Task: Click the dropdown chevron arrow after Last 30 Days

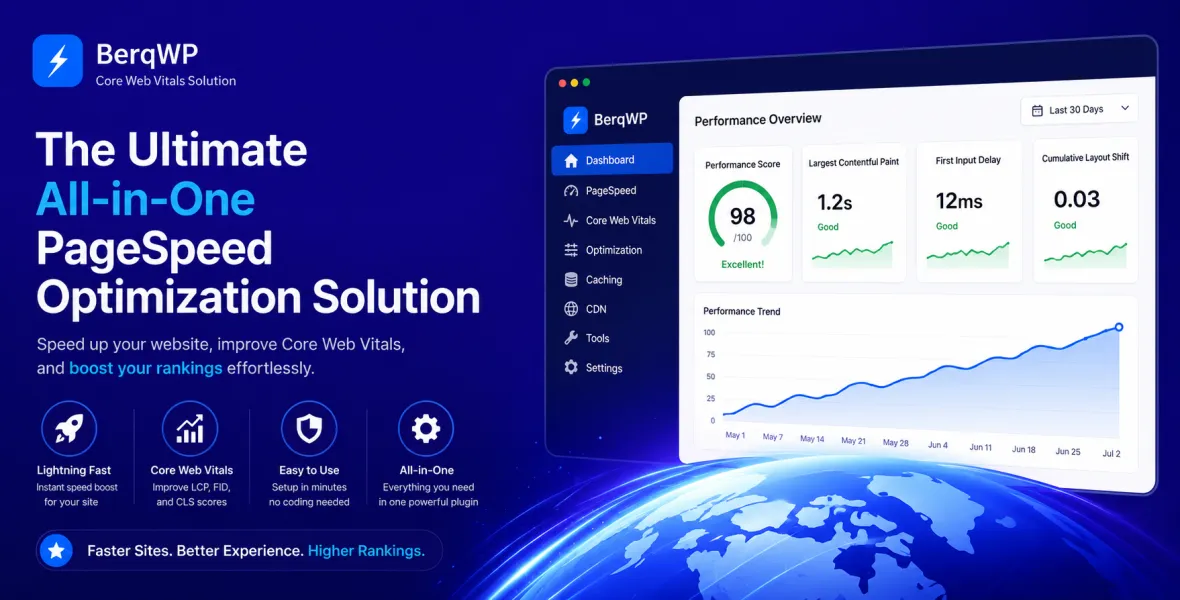Action: pos(1125,108)
